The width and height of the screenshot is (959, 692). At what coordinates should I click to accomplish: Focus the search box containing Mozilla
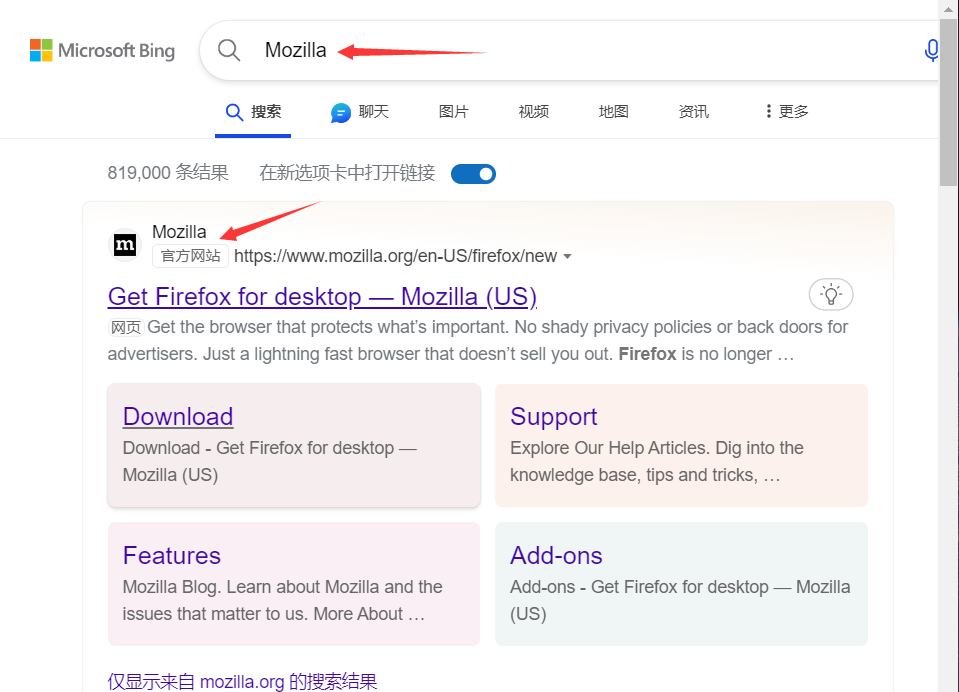point(569,50)
